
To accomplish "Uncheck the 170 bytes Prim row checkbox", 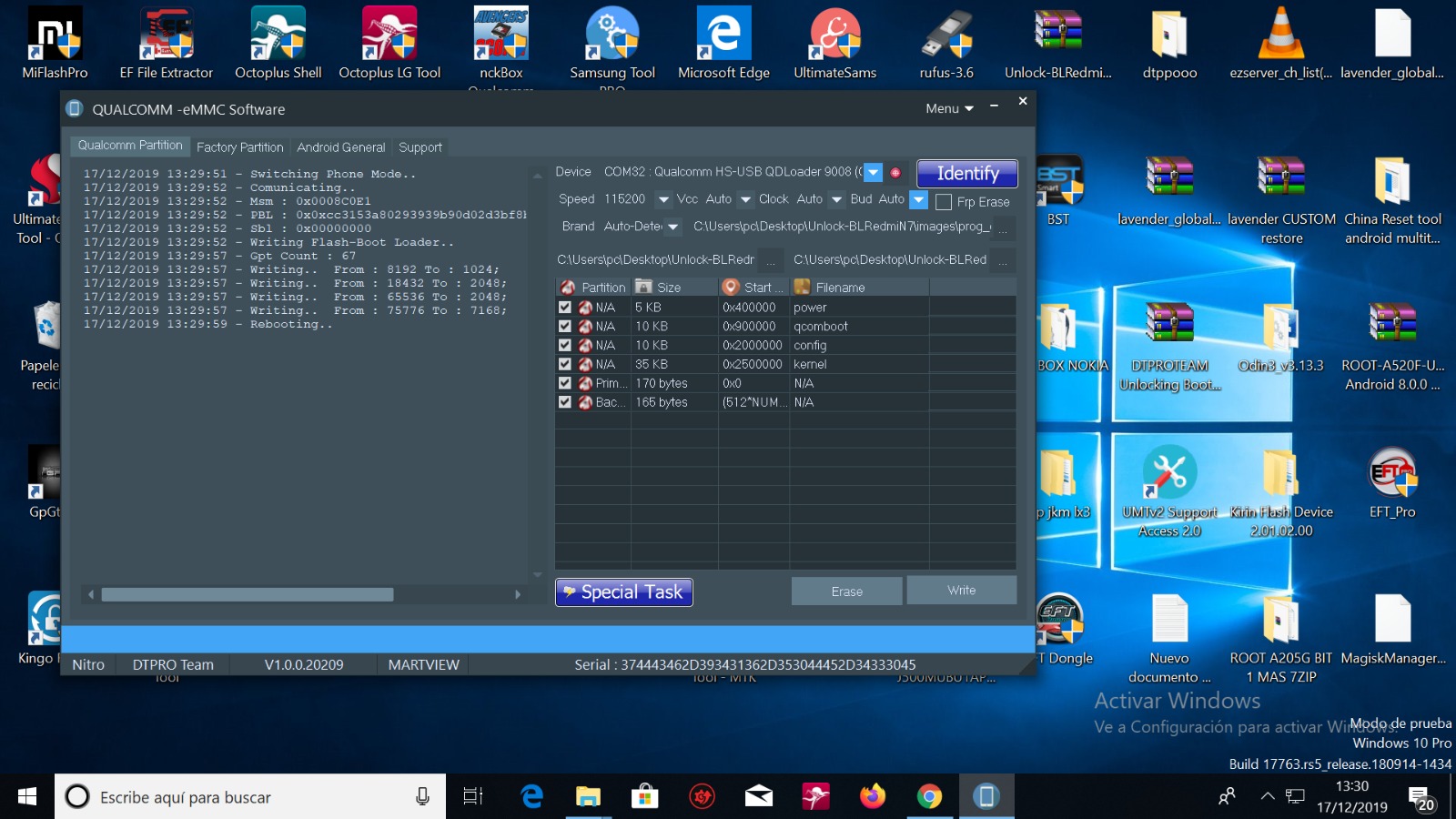I will pos(565,383).
